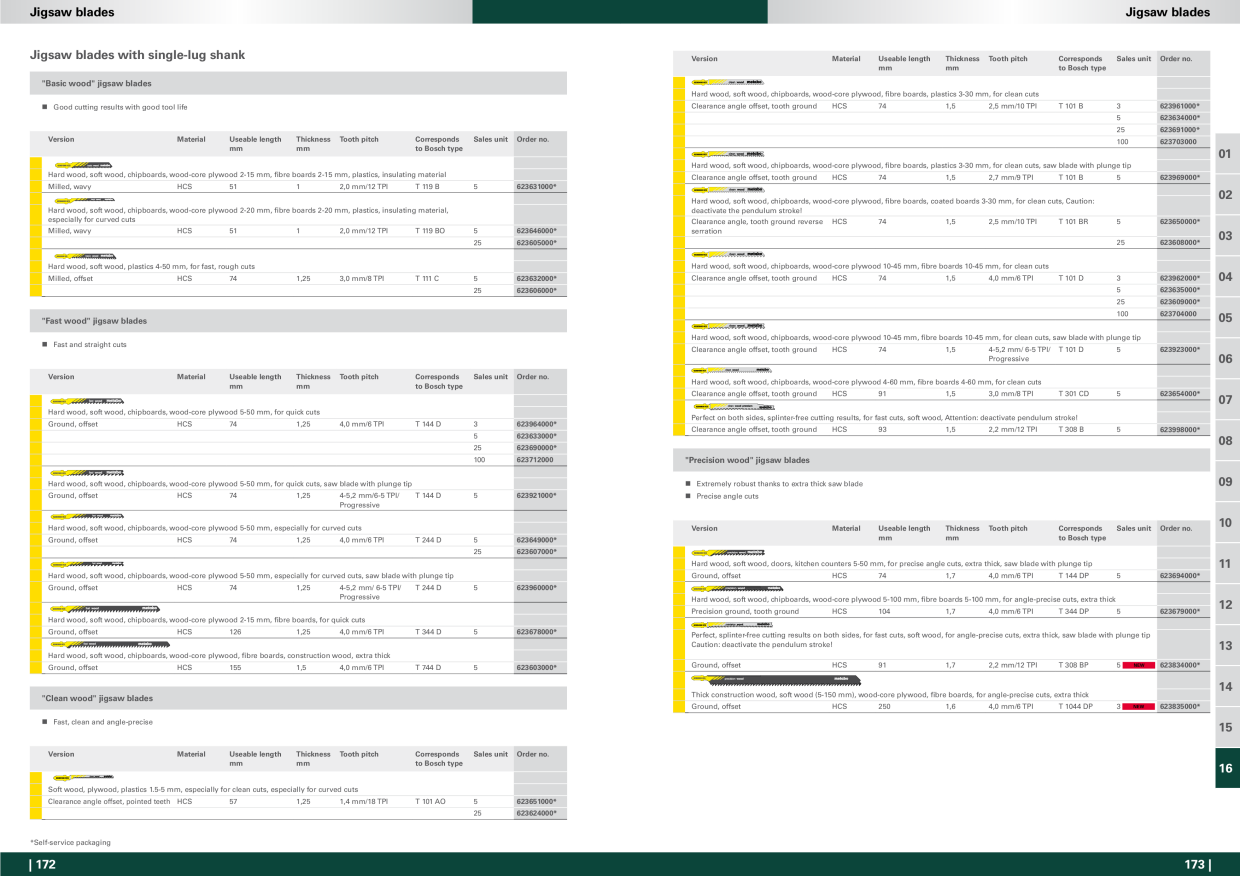Go to chapter tab 05

tap(1226, 318)
